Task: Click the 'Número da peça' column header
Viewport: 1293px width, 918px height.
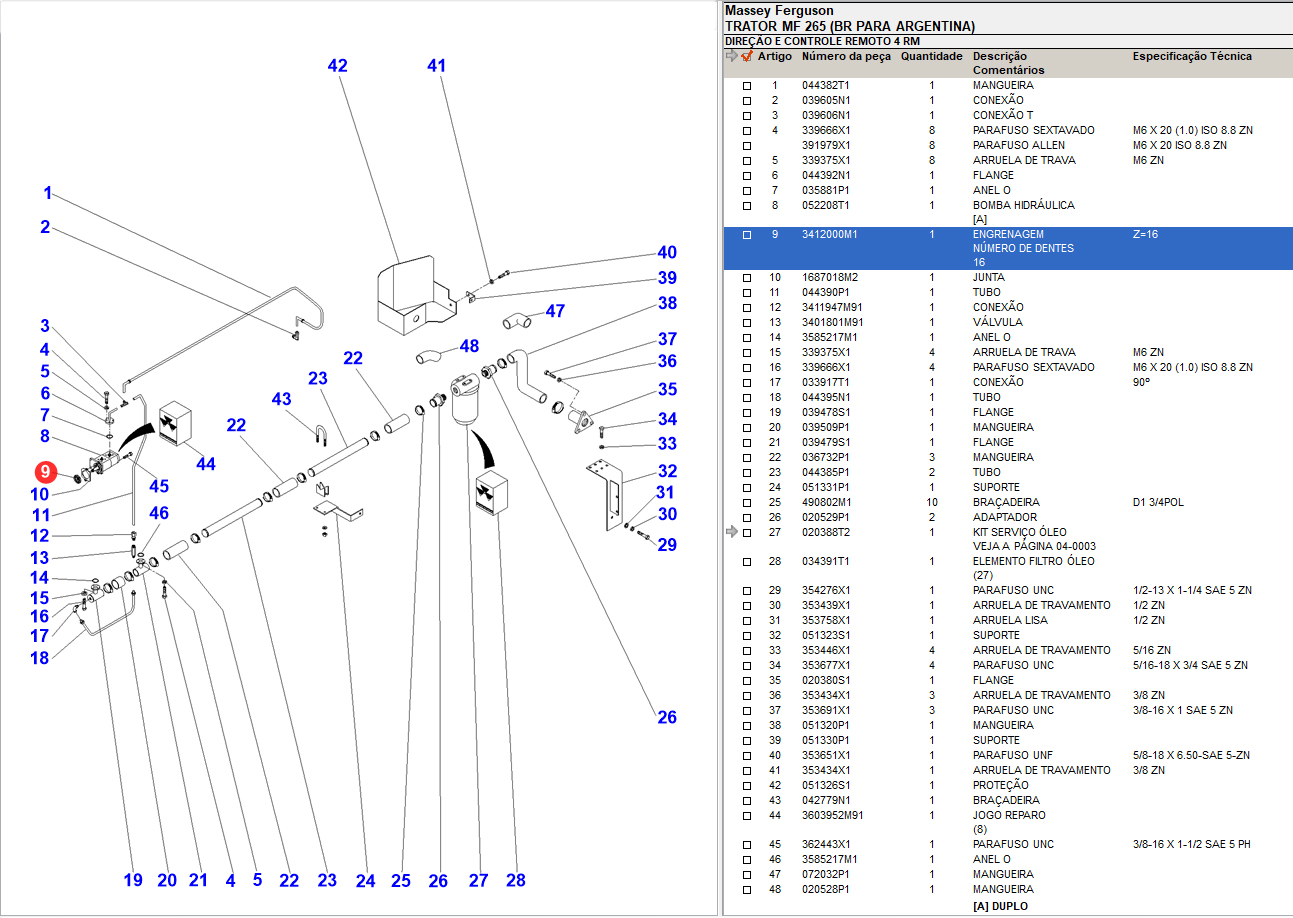Action: [845, 56]
